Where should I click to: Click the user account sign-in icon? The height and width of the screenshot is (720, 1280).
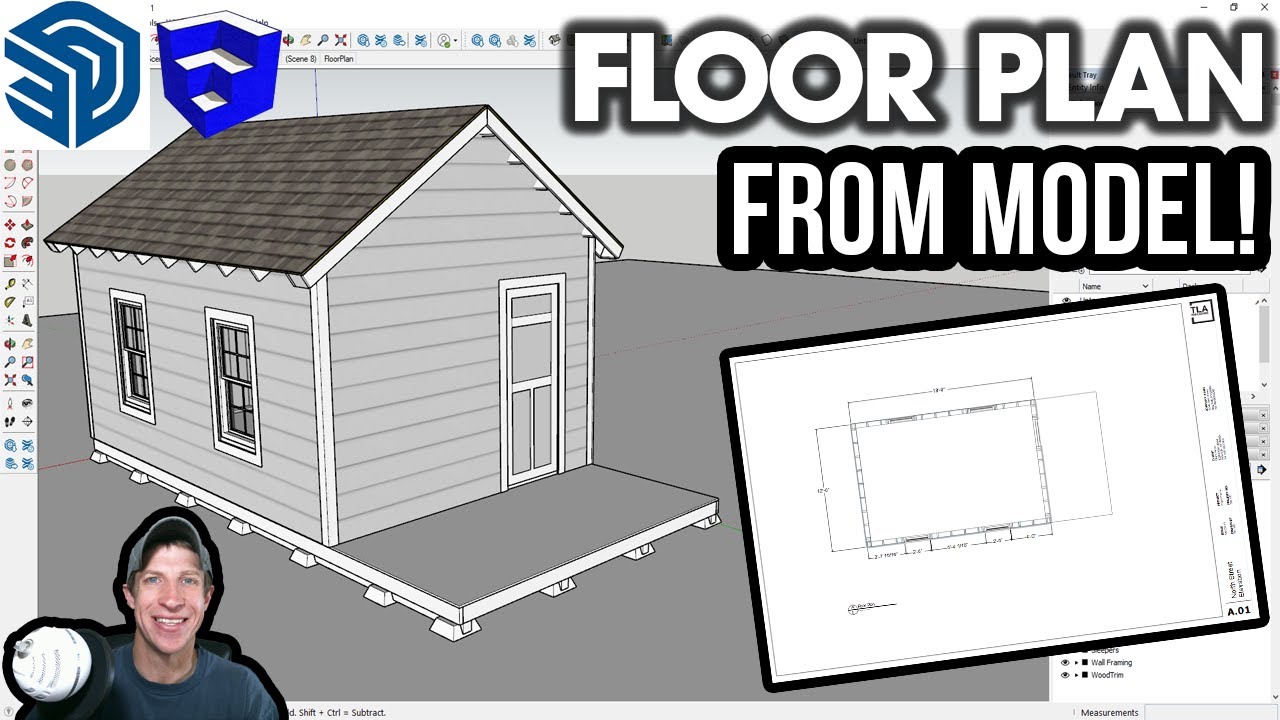tap(443, 40)
